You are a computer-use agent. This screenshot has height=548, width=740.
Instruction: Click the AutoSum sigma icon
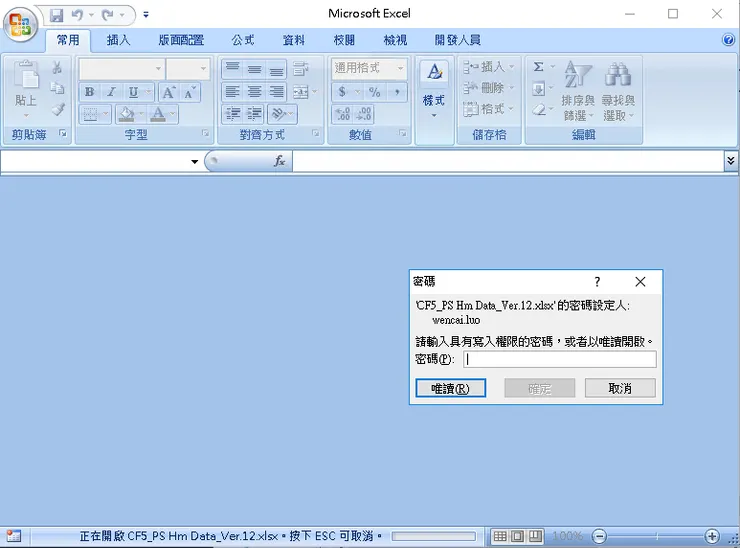538,67
